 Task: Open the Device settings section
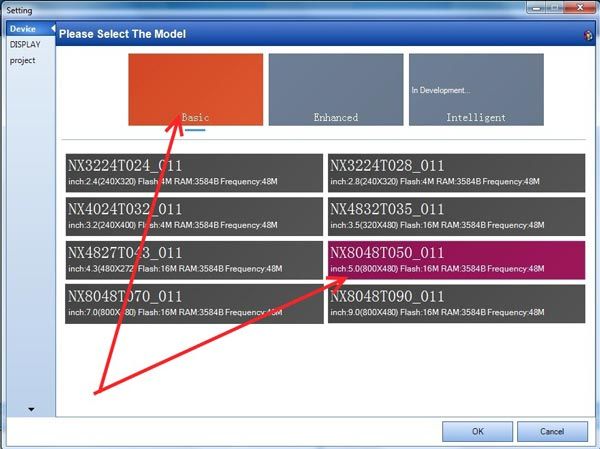click(x=22, y=30)
